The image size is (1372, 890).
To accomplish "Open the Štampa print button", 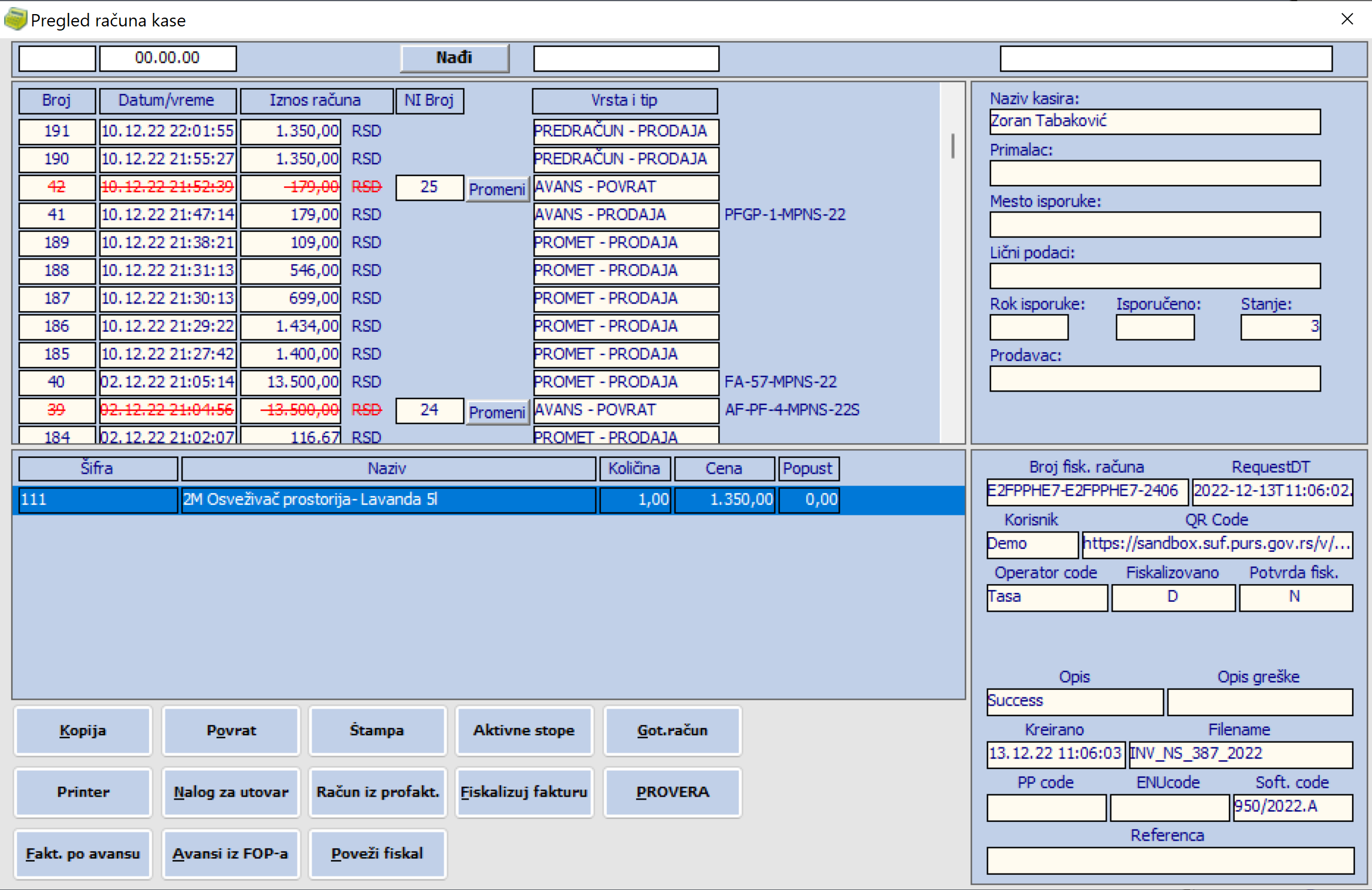I will tap(377, 730).
